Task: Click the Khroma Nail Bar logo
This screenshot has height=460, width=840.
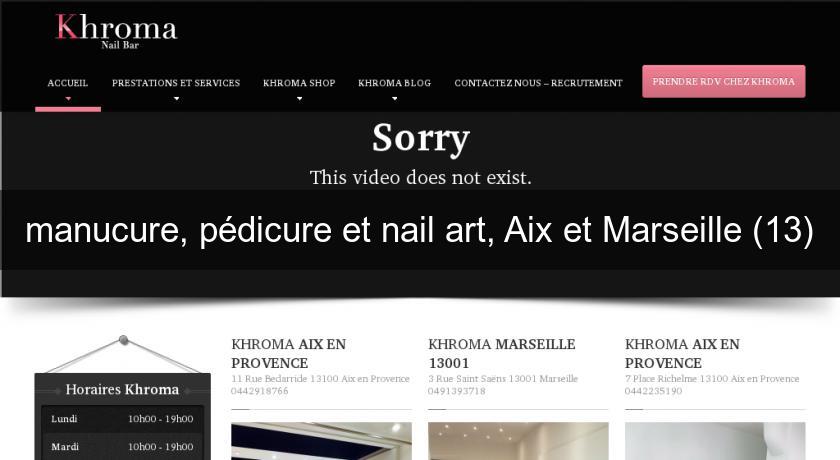Action: pyautogui.click(x=116, y=31)
